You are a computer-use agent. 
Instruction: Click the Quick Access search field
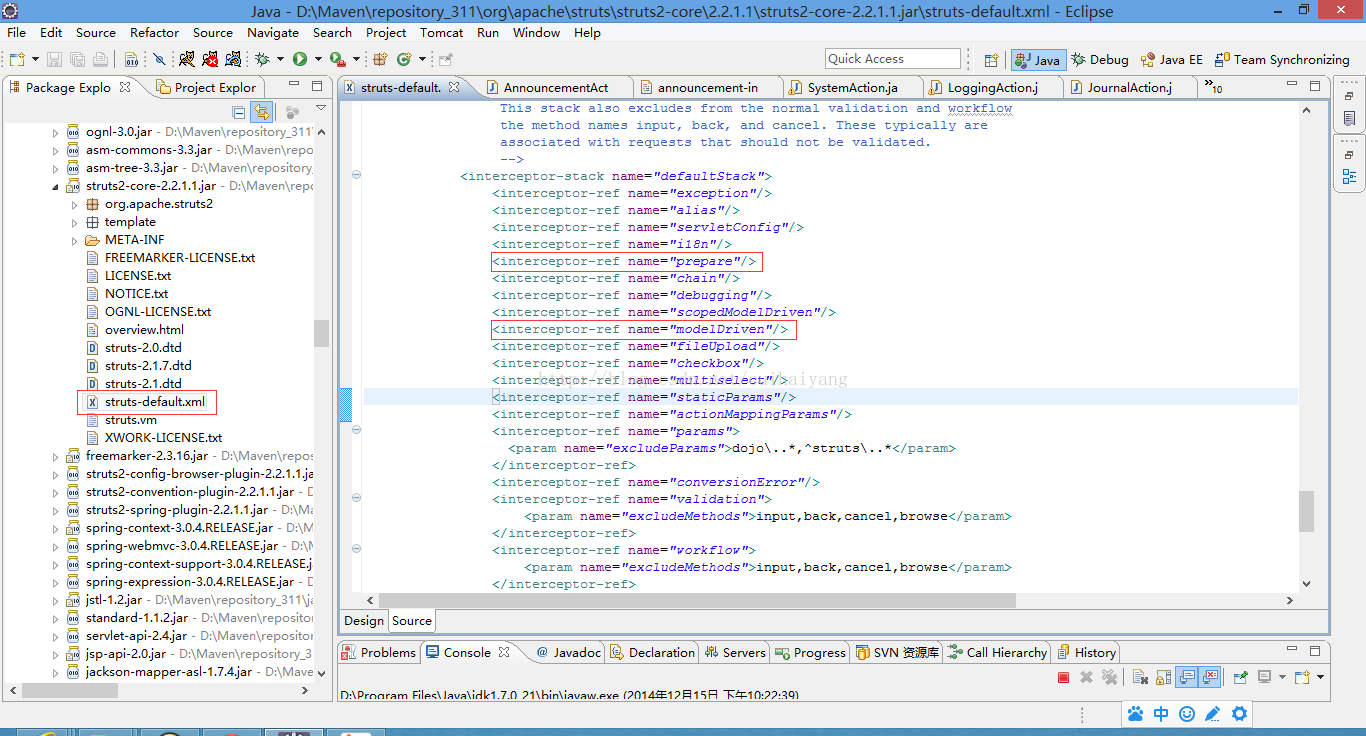click(893, 59)
